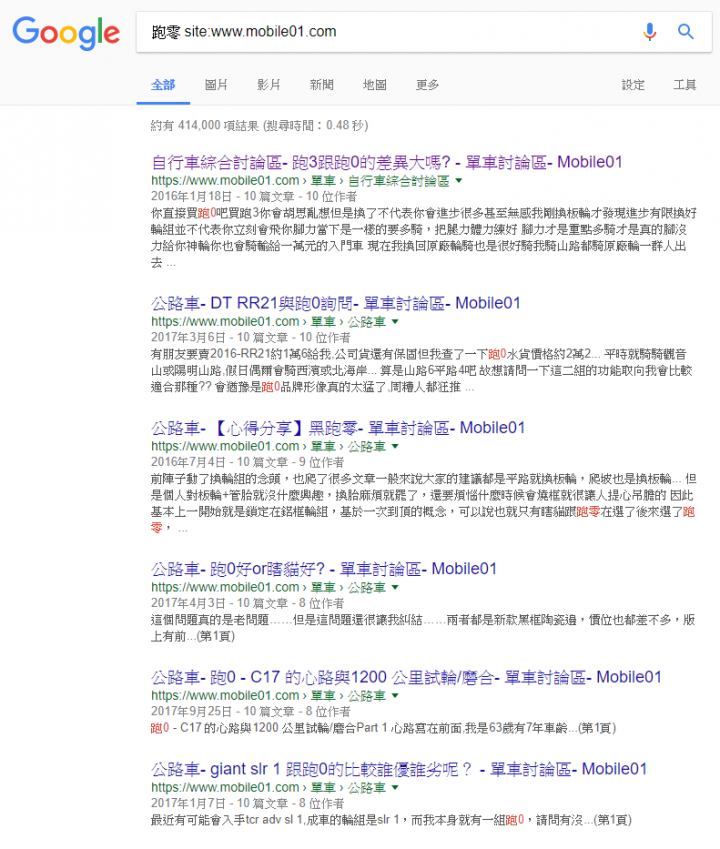Open result DT RR21與跑0詢問

[336, 303]
